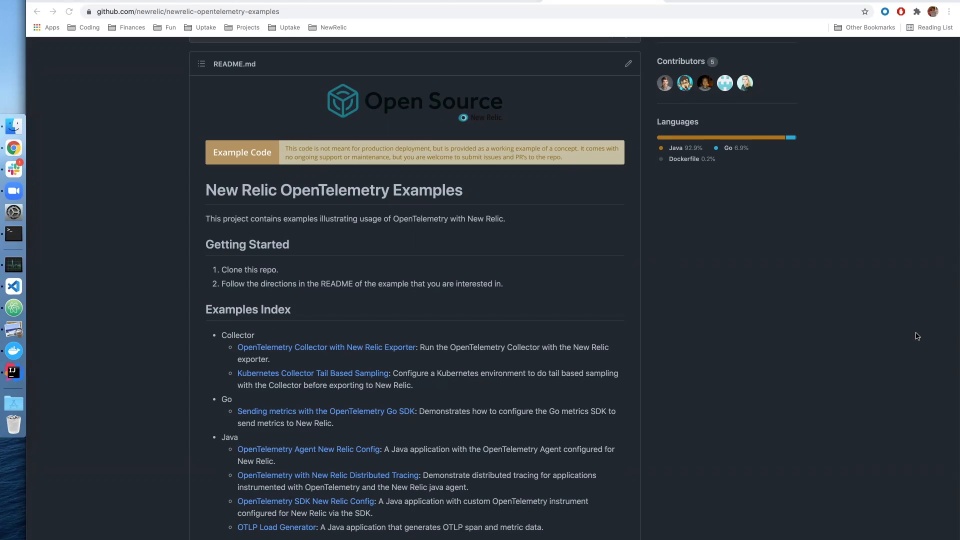The height and width of the screenshot is (540, 960).
Task: Click the Examples Index heading
Action: [x=248, y=310]
